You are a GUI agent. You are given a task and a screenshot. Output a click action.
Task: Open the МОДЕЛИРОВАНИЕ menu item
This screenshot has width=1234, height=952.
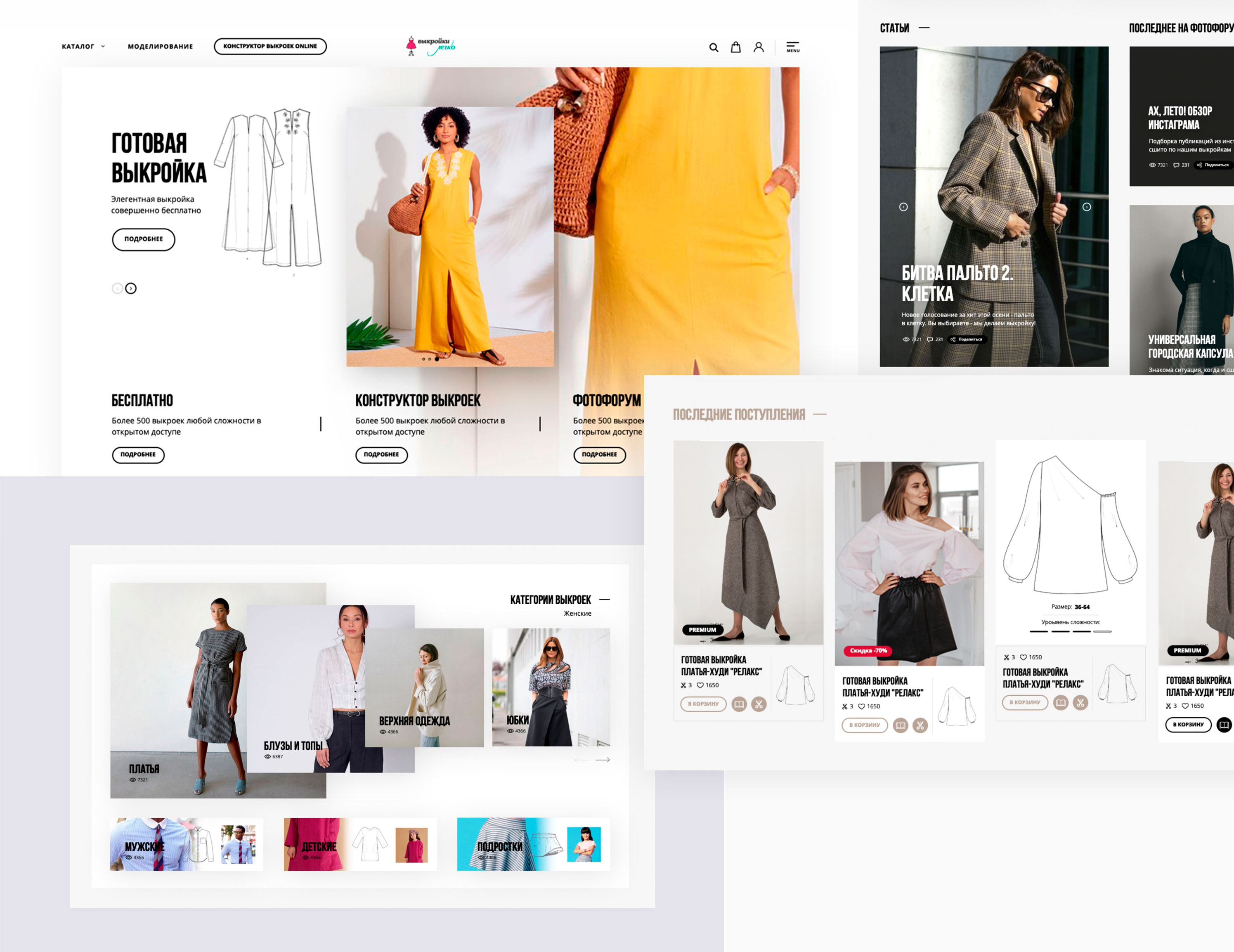161,46
